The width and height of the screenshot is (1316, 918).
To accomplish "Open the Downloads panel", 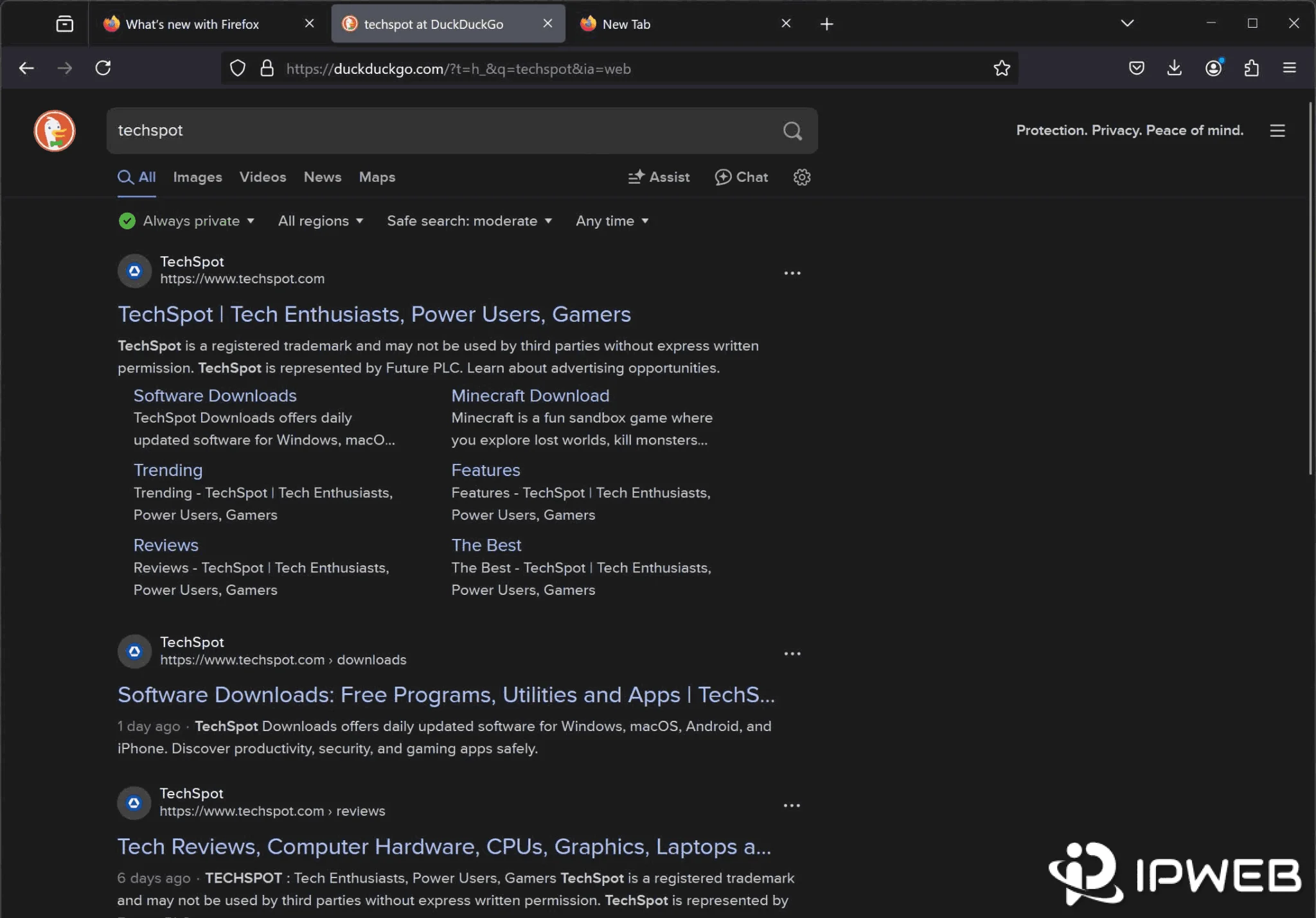I will 1175,68.
